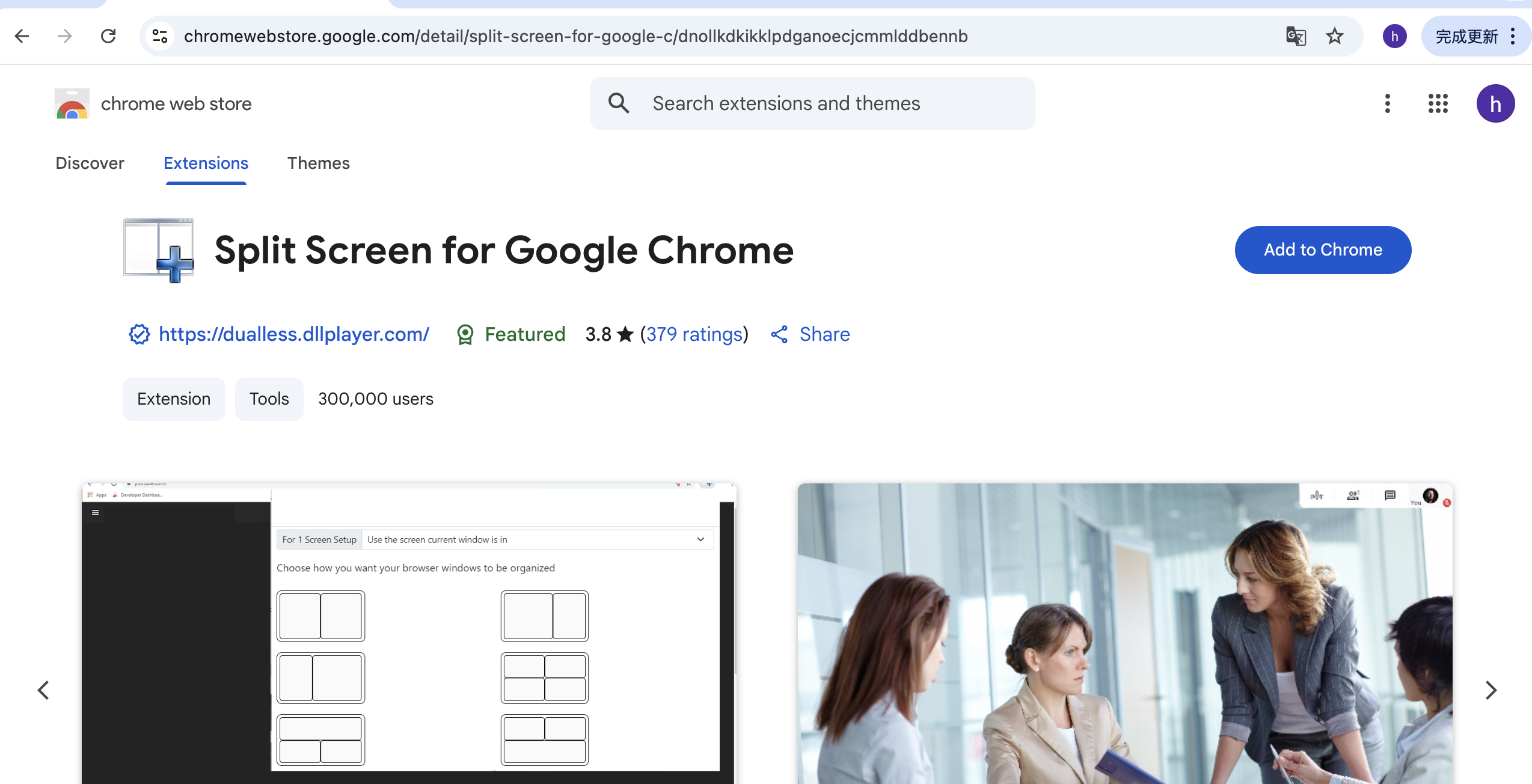Switch to the Discover tab
Viewport: 1532px width, 784px height.
click(90, 163)
